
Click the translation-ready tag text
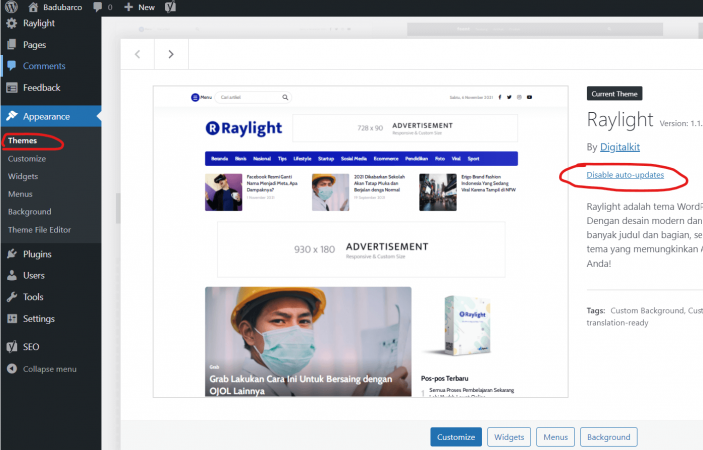[x=617, y=323]
